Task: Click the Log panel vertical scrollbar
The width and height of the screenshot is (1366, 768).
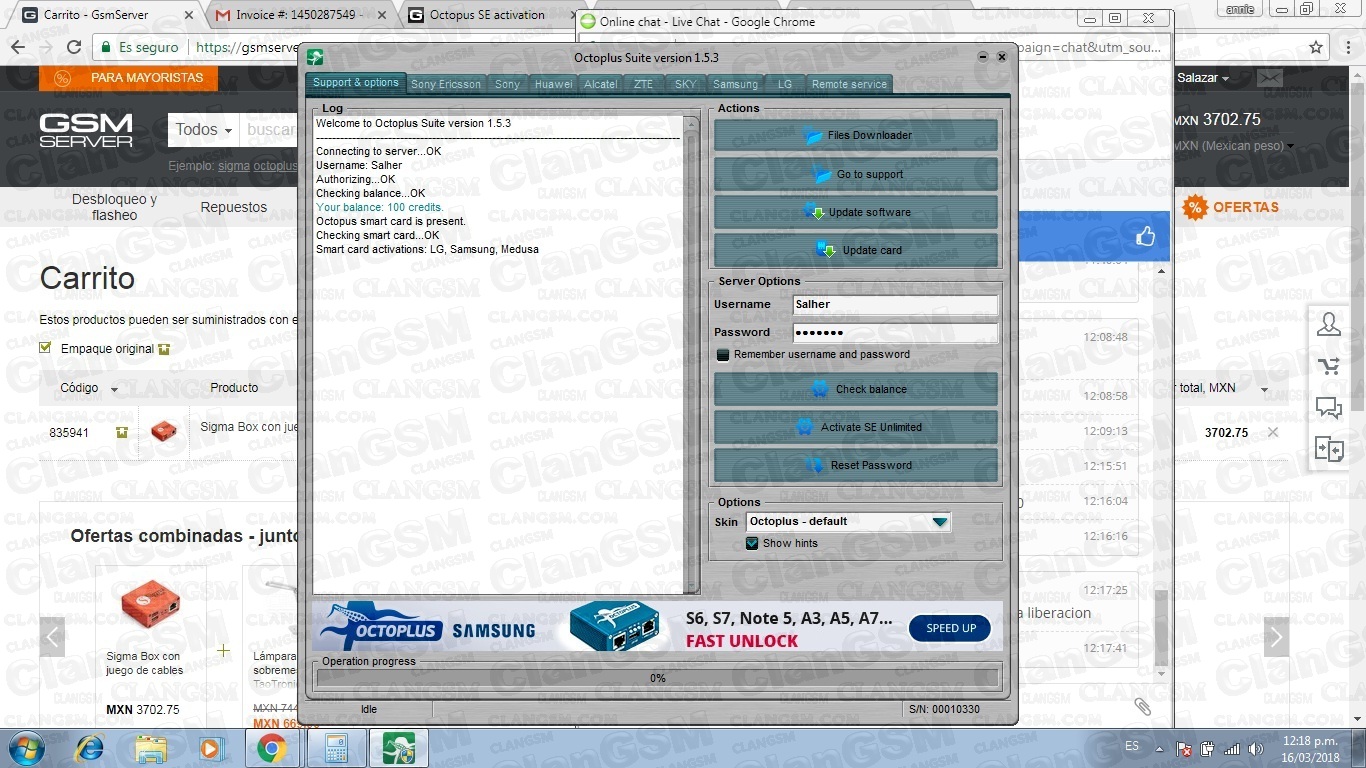Action: [691, 355]
